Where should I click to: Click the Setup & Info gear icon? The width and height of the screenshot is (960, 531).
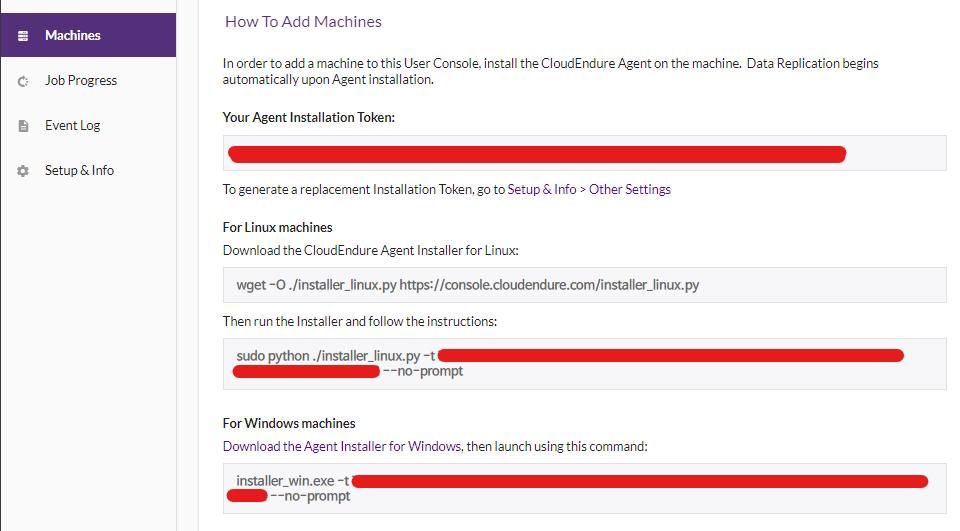(23, 171)
